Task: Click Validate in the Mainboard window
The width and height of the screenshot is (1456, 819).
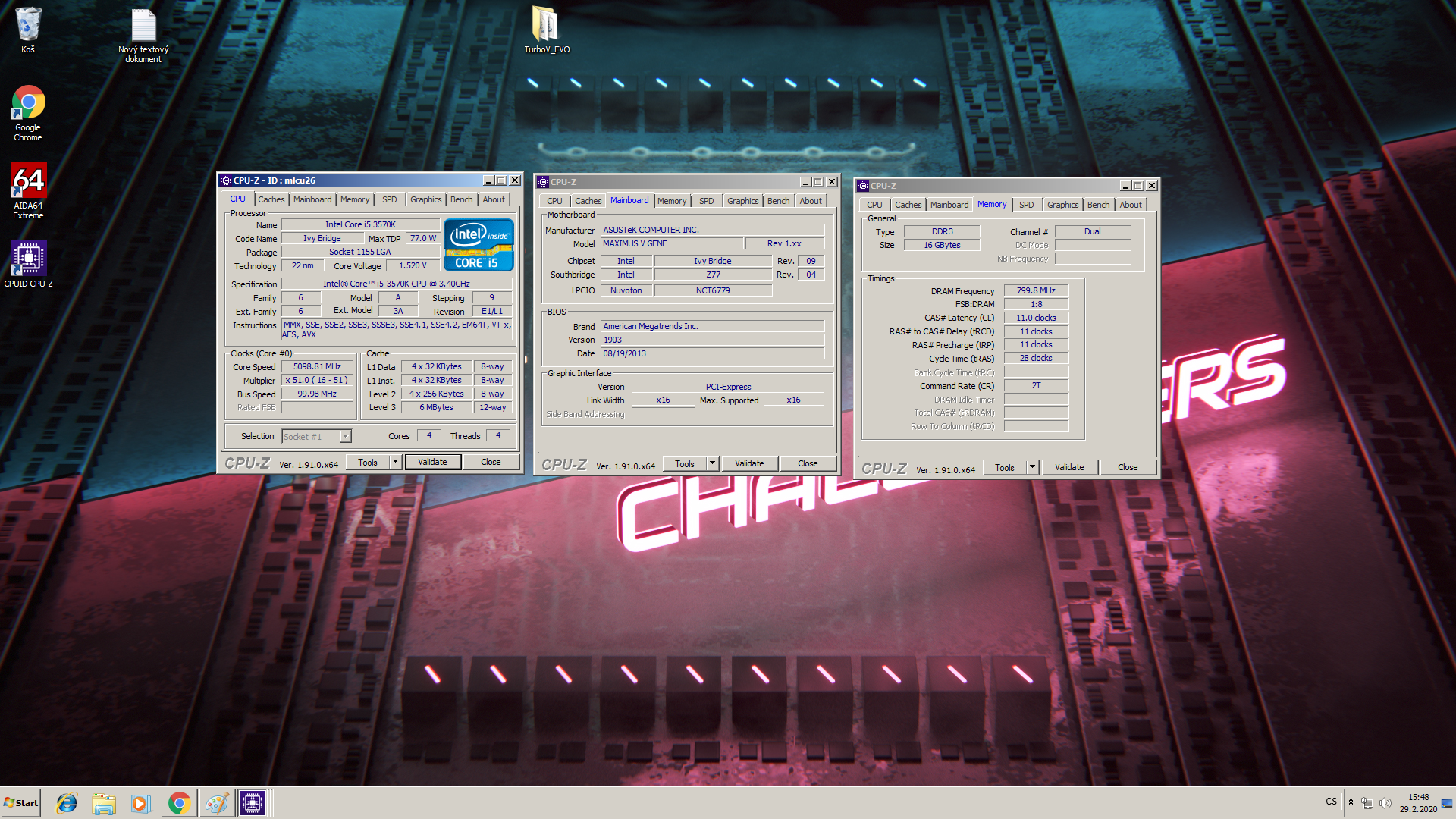Action: (x=749, y=463)
